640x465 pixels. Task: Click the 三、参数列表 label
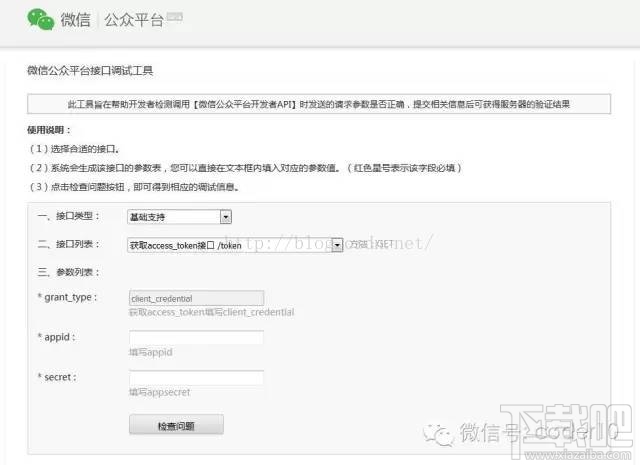pos(68,272)
